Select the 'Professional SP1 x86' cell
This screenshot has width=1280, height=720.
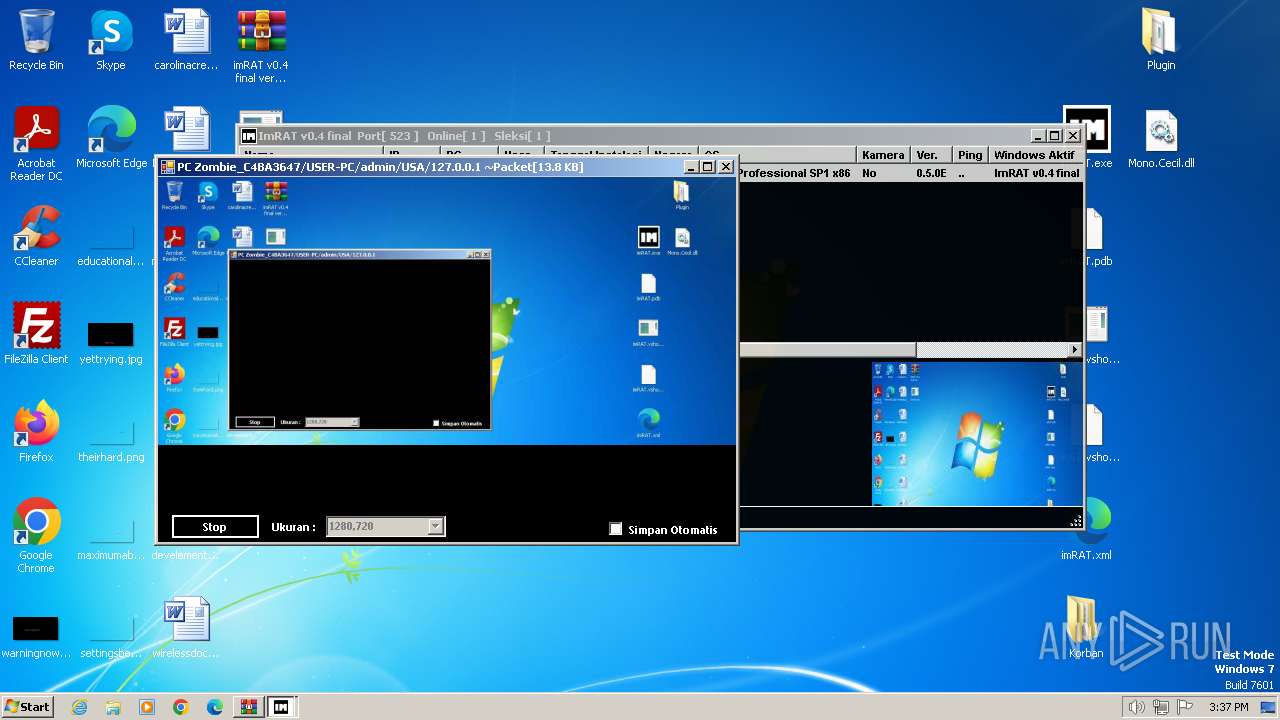point(794,173)
